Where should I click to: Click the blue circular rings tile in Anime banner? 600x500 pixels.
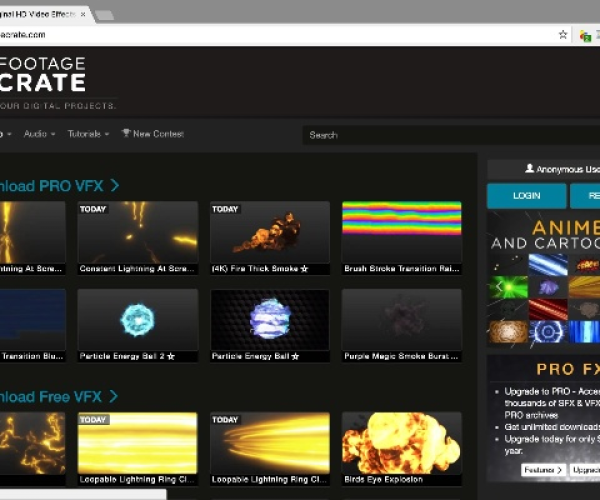pos(548,332)
